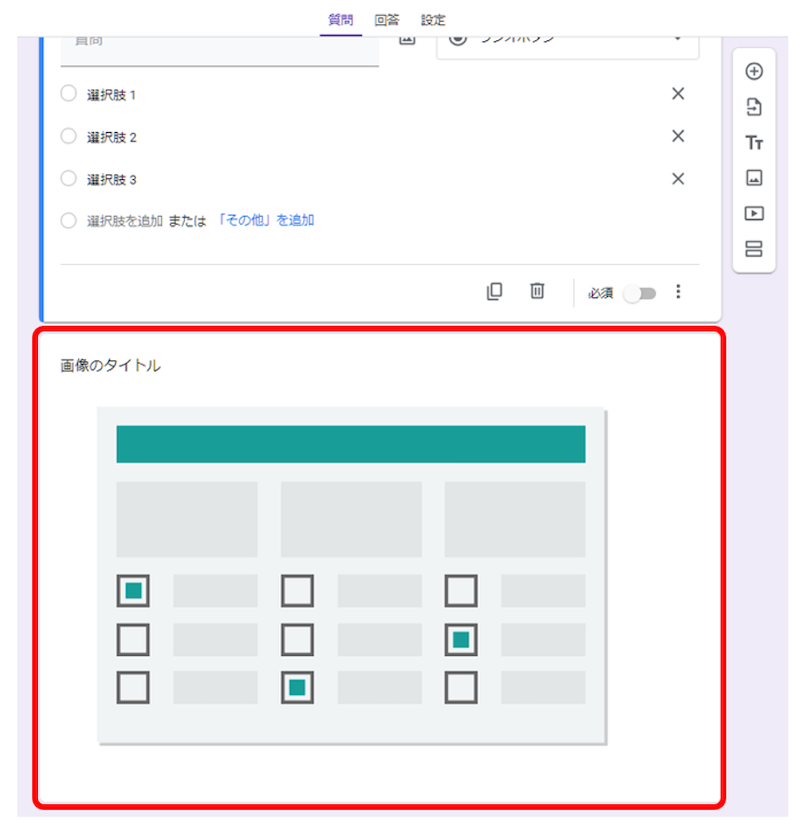The width and height of the screenshot is (804, 834).
Task: Open the three-dot more options menu
Action: pyautogui.click(x=679, y=292)
